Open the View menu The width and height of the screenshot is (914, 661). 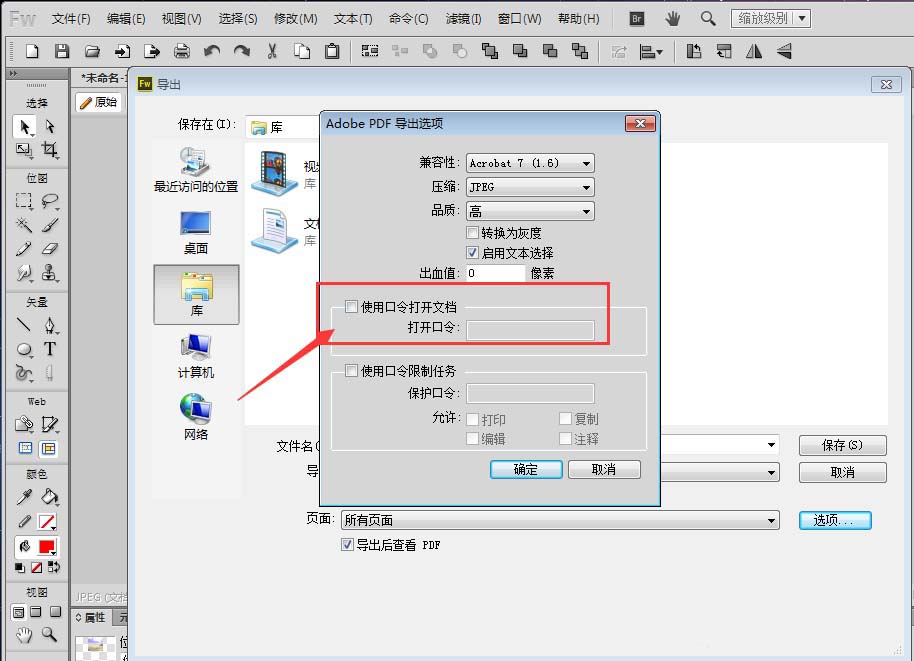tap(181, 19)
